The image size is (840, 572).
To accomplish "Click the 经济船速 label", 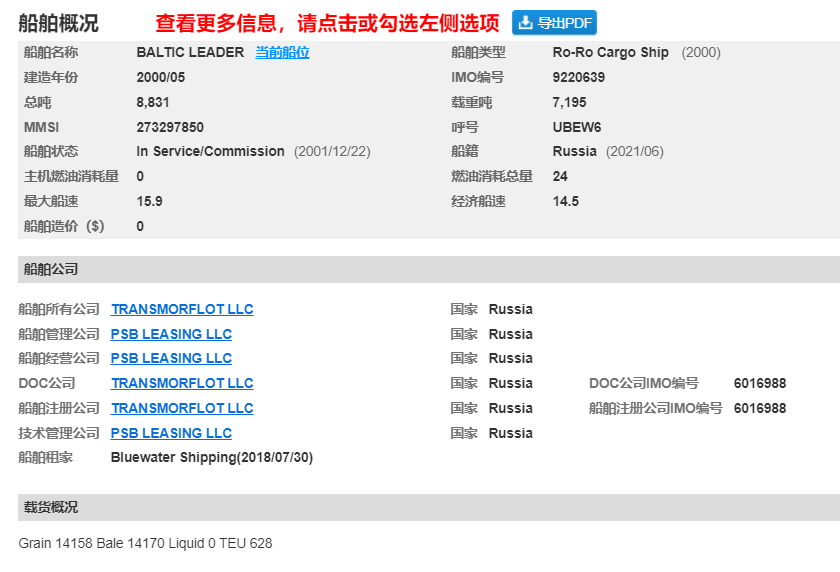I will [478, 201].
